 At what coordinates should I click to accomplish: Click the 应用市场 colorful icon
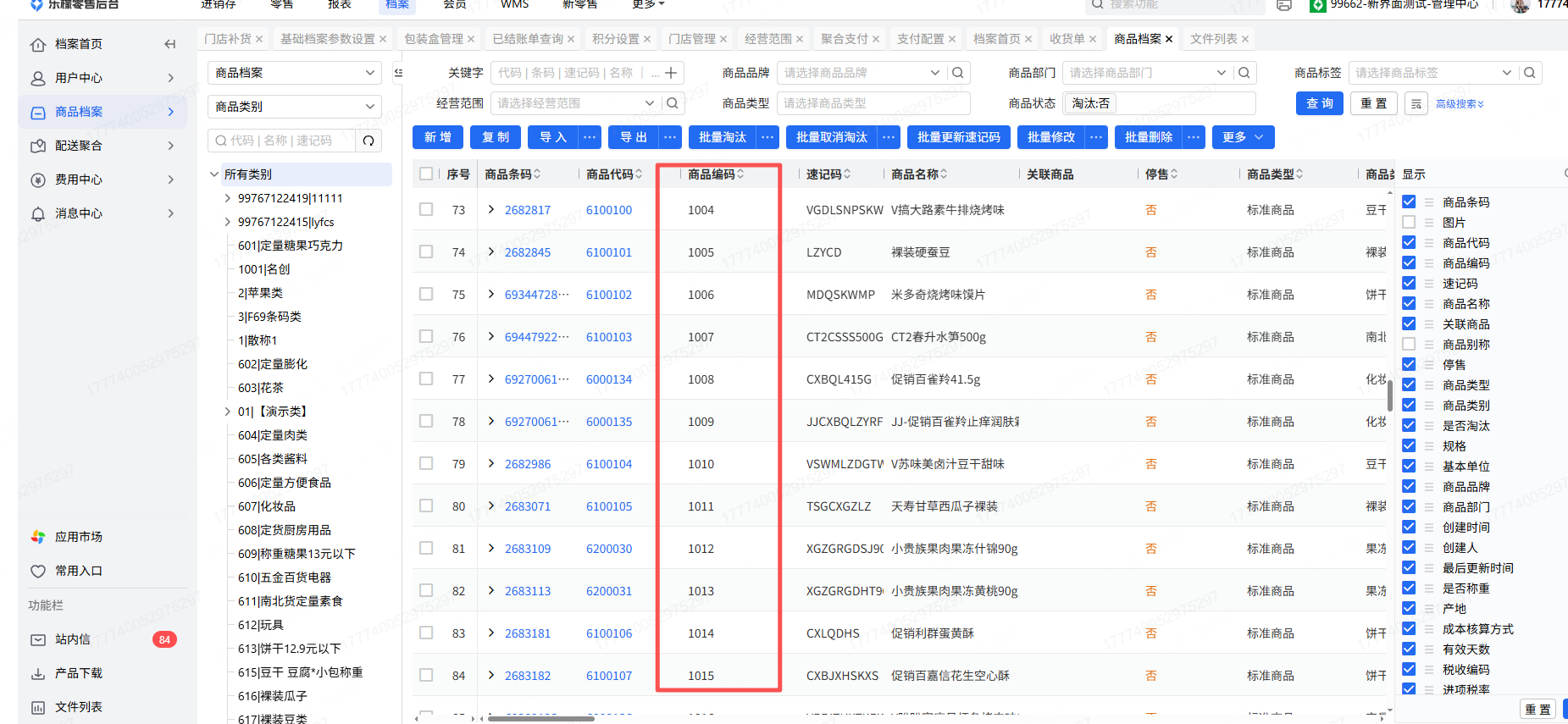point(38,537)
